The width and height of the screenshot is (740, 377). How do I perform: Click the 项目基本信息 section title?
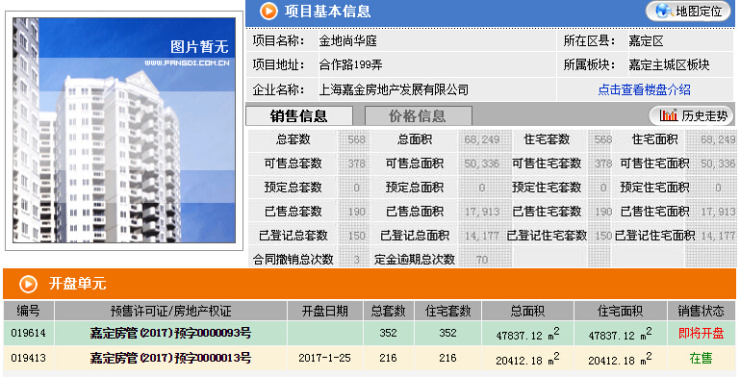coord(328,11)
